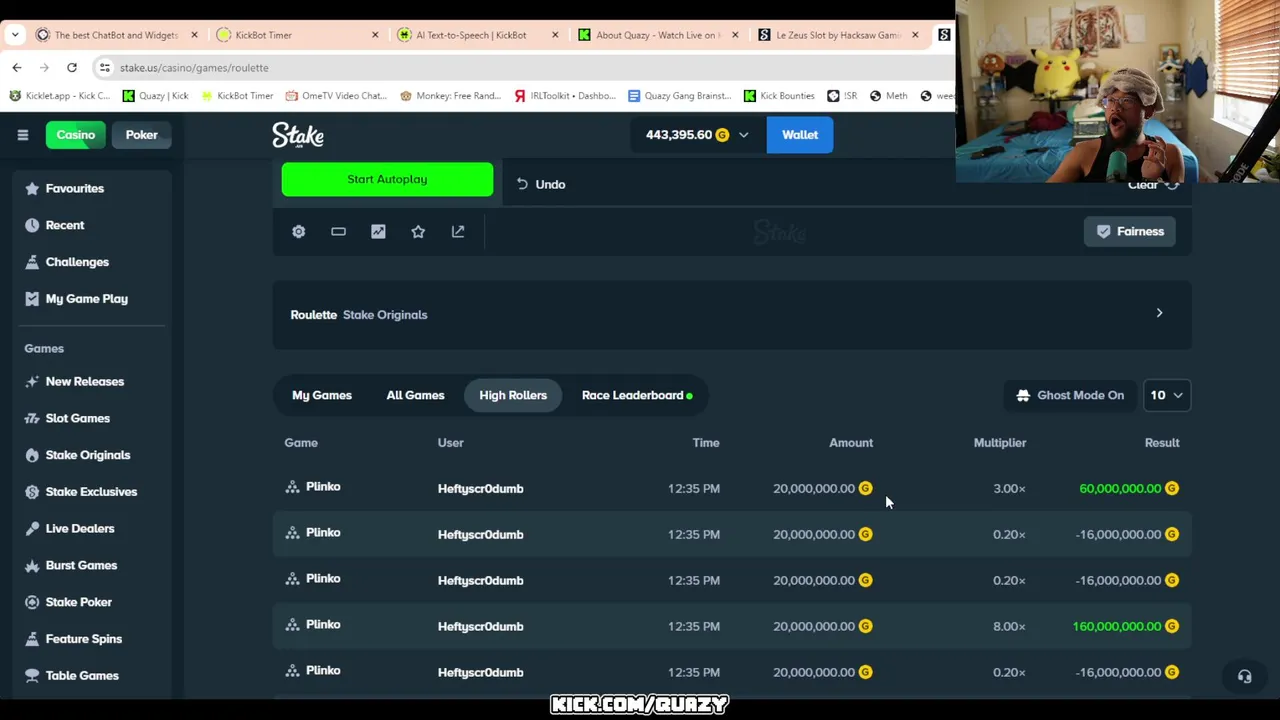Click the Live Dealers sidebar icon
Image resolution: width=1280 pixels, height=720 pixels.
coord(32,529)
